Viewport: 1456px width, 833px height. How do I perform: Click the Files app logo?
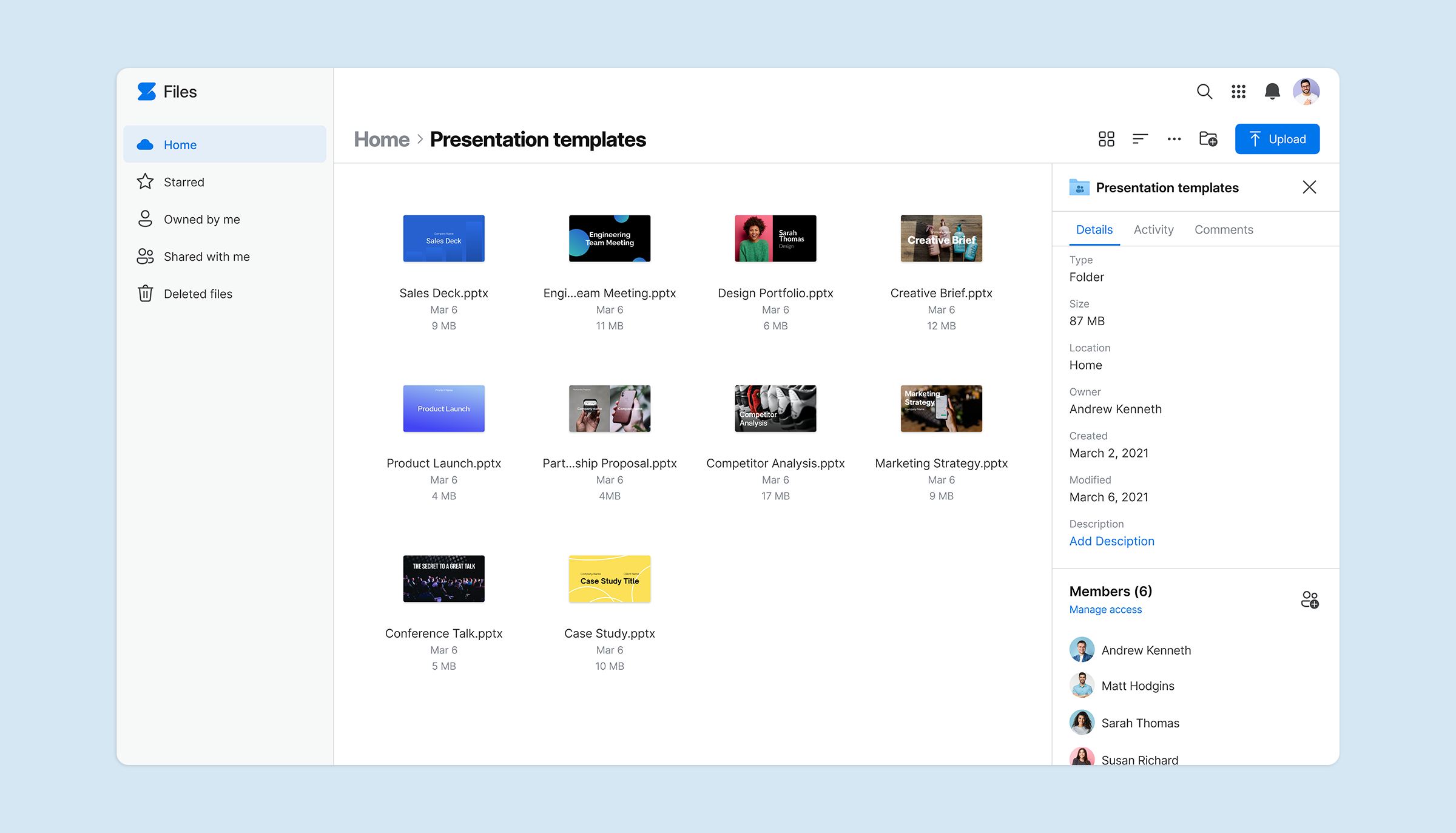146,92
